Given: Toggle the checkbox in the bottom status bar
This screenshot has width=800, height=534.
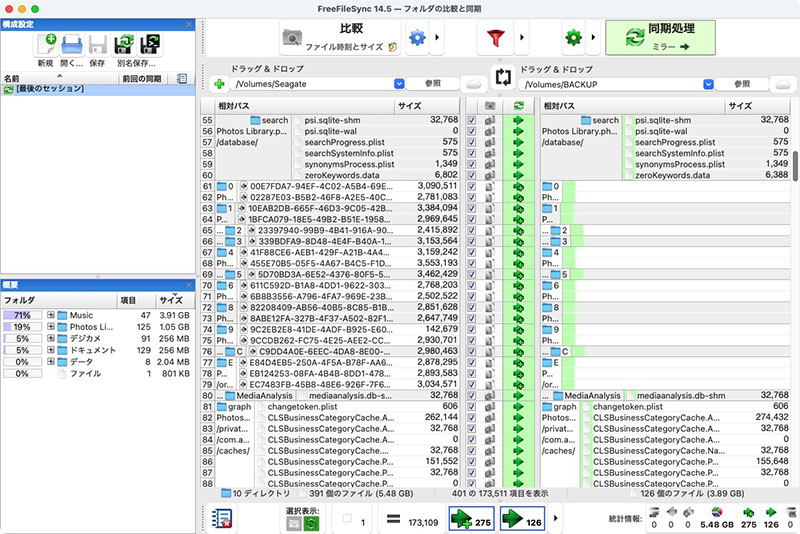Looking at the screenshot, I should click(x=347, y=518).
